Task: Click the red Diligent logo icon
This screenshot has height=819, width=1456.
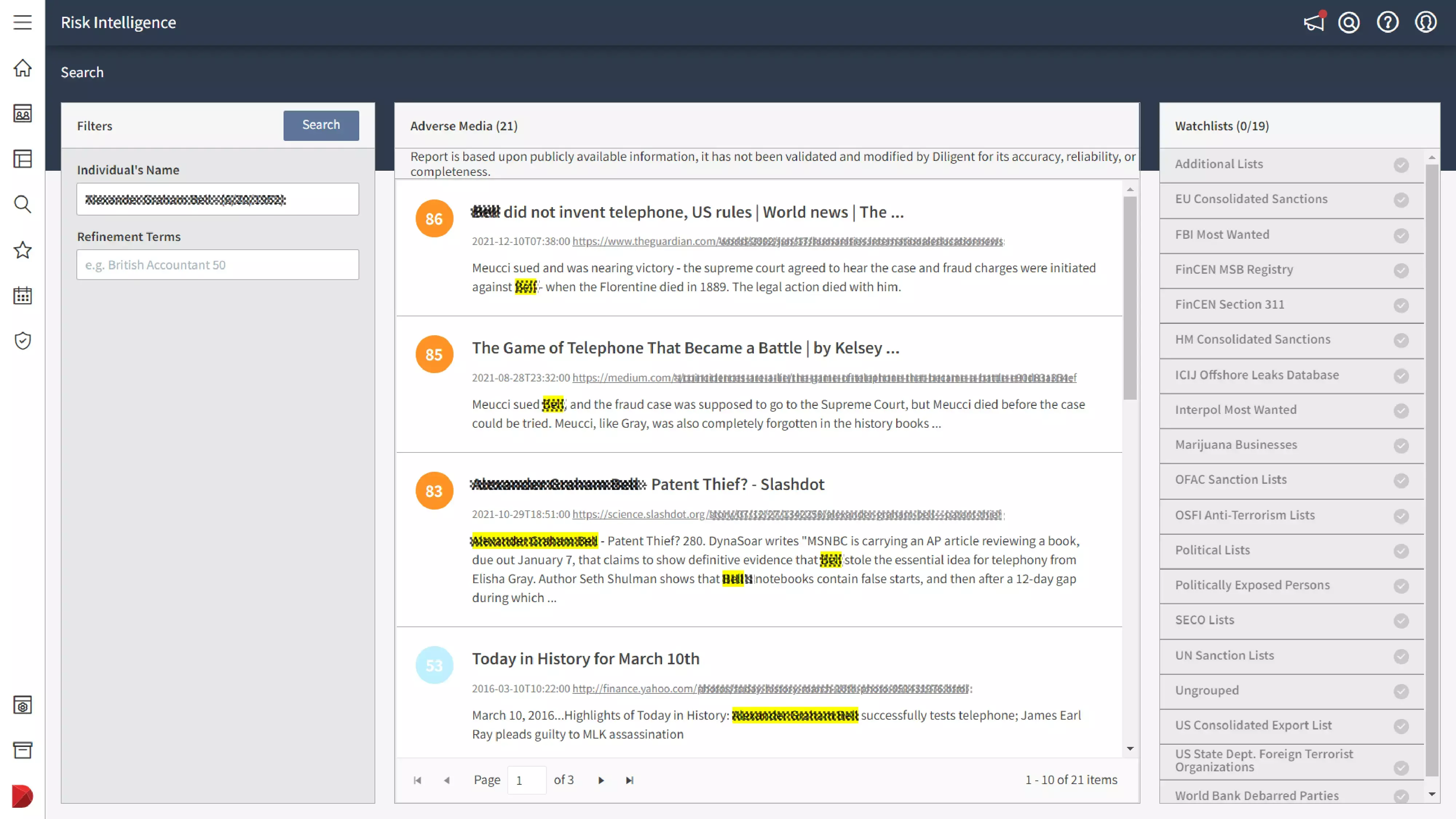Action: pos(23,796)
